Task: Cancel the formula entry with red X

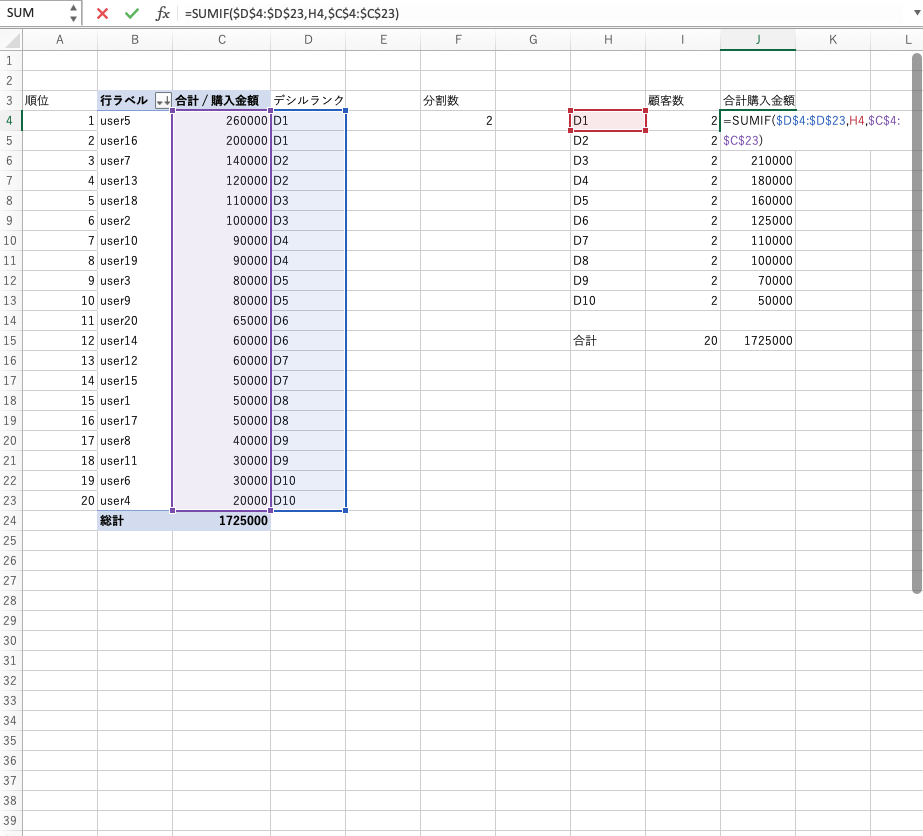Action: point(102,13)
